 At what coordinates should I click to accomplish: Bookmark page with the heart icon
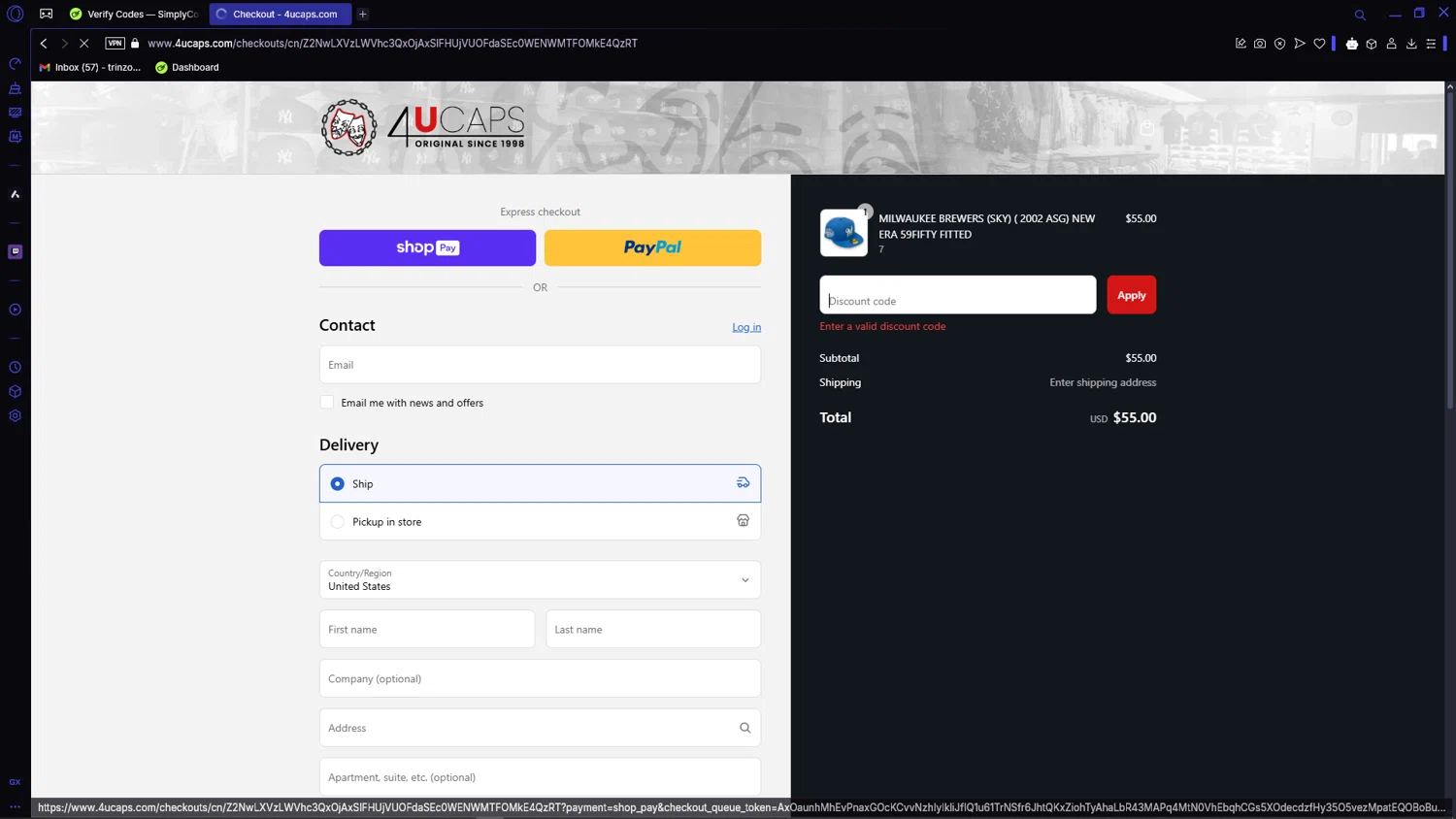tap(1319, 44)
